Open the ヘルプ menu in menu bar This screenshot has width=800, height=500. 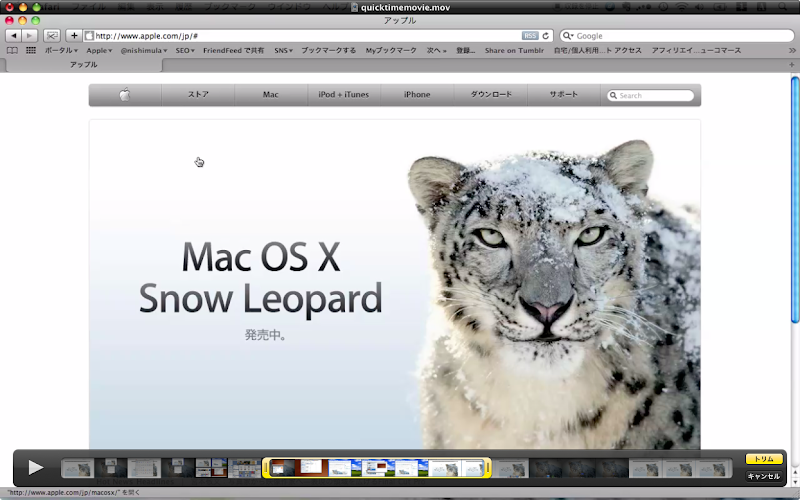(334, 7)
